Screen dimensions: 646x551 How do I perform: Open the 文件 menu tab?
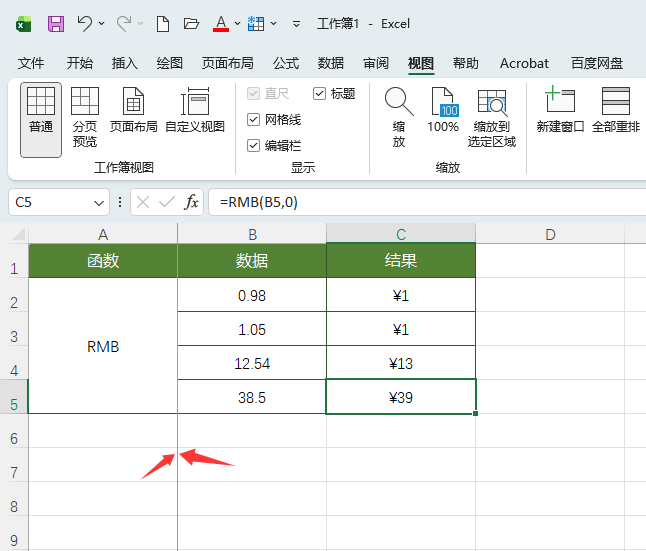(31, 63)
